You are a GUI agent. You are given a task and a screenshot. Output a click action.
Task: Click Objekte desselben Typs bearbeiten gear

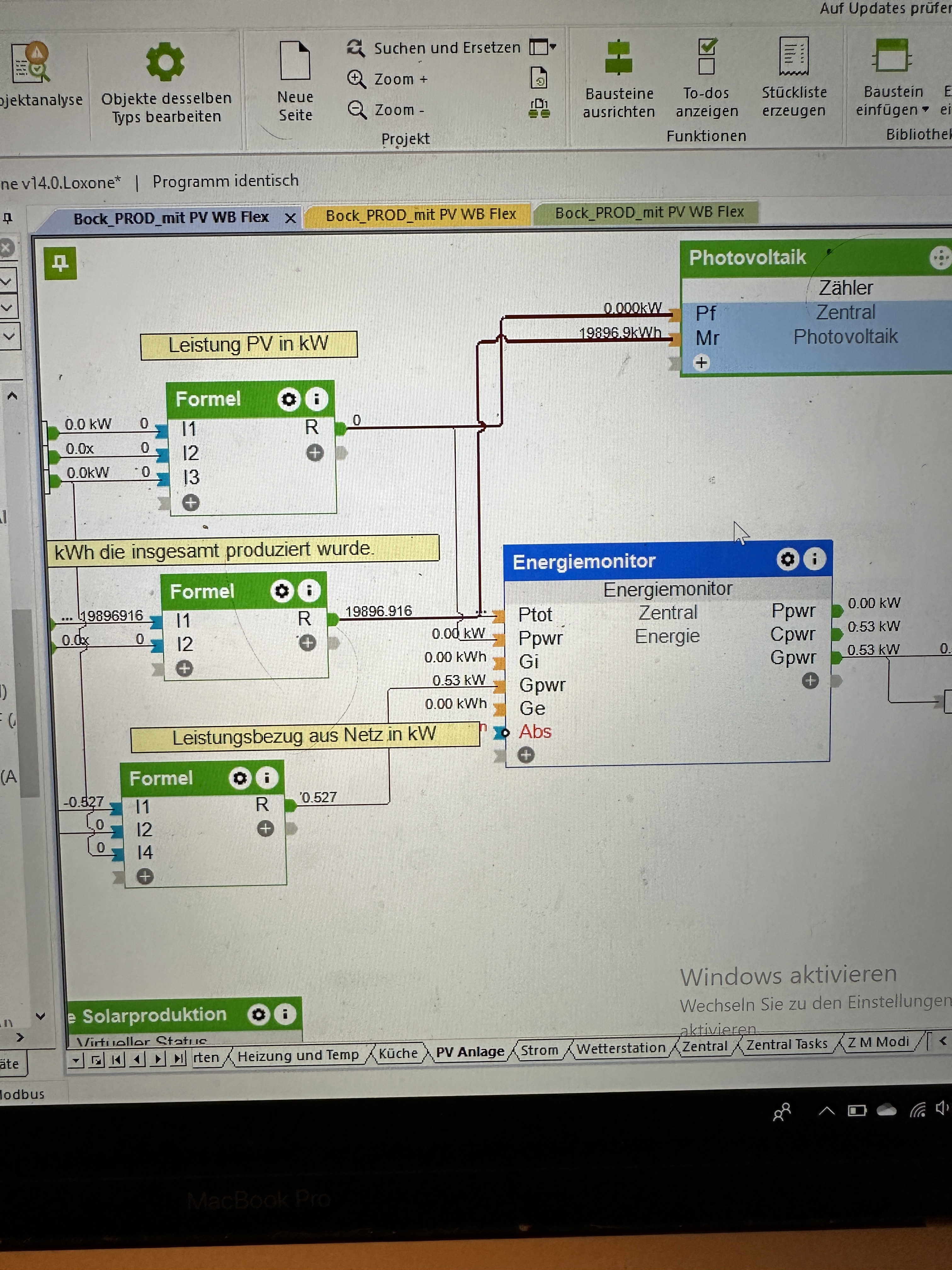[165, 61]
